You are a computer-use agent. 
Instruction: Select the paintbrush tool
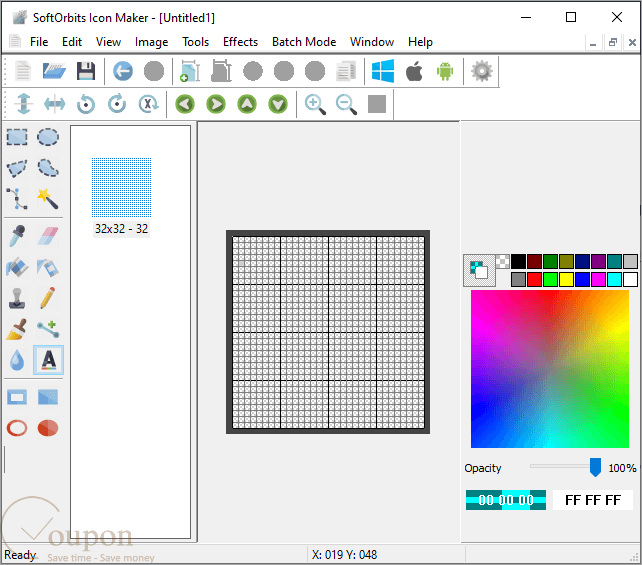click(17, 329)
